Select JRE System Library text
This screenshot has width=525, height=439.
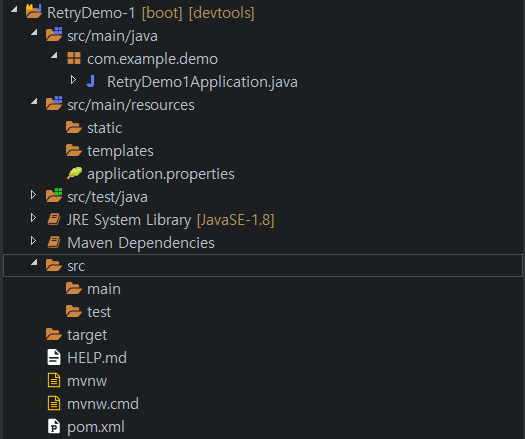[129, 220]
